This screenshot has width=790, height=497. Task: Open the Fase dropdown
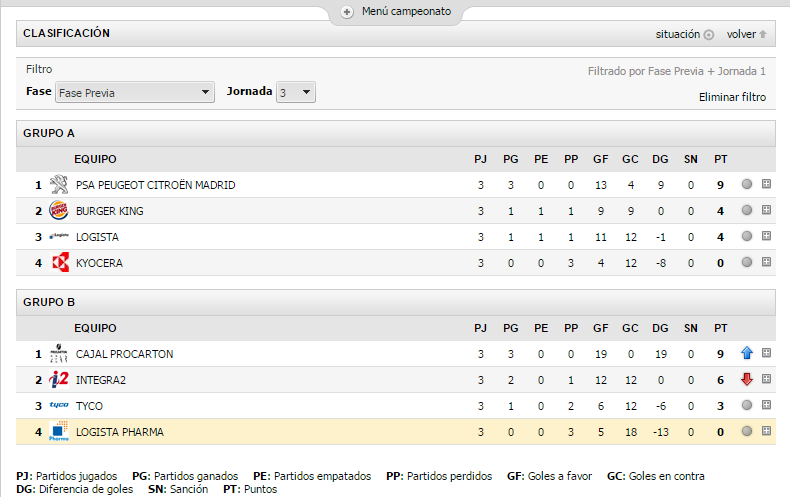point(135,93)
